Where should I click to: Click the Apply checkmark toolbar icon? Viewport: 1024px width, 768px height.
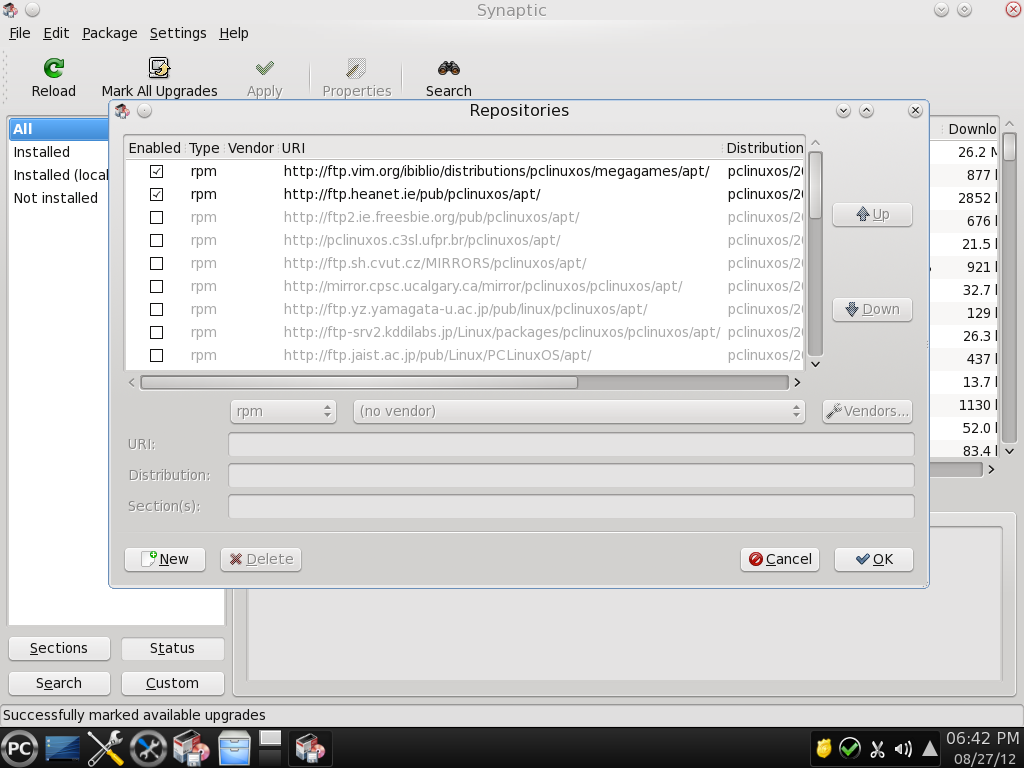[264, 68]
